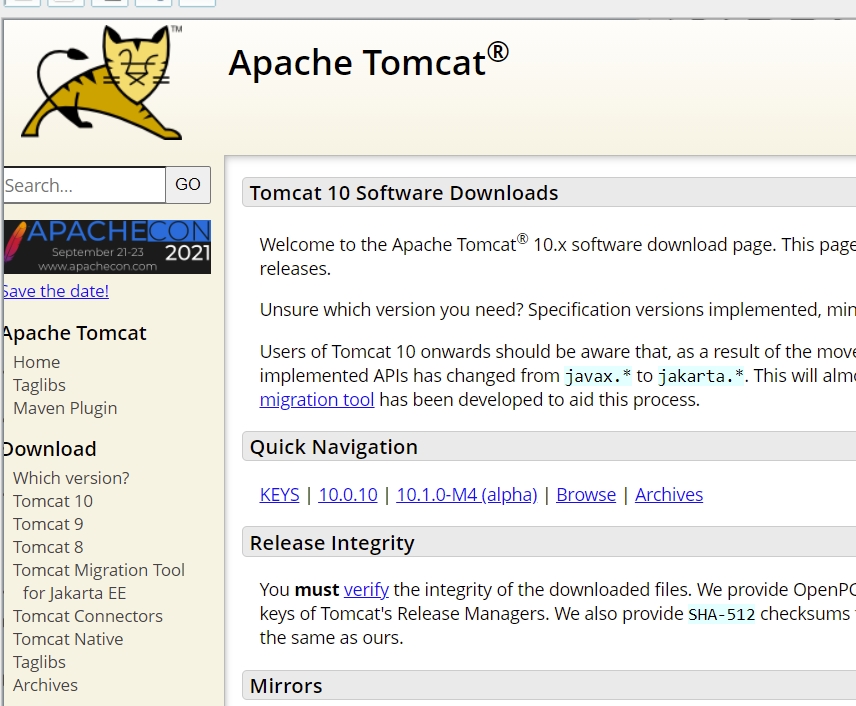Click the Mirrors heading

(x=286, y=686)
